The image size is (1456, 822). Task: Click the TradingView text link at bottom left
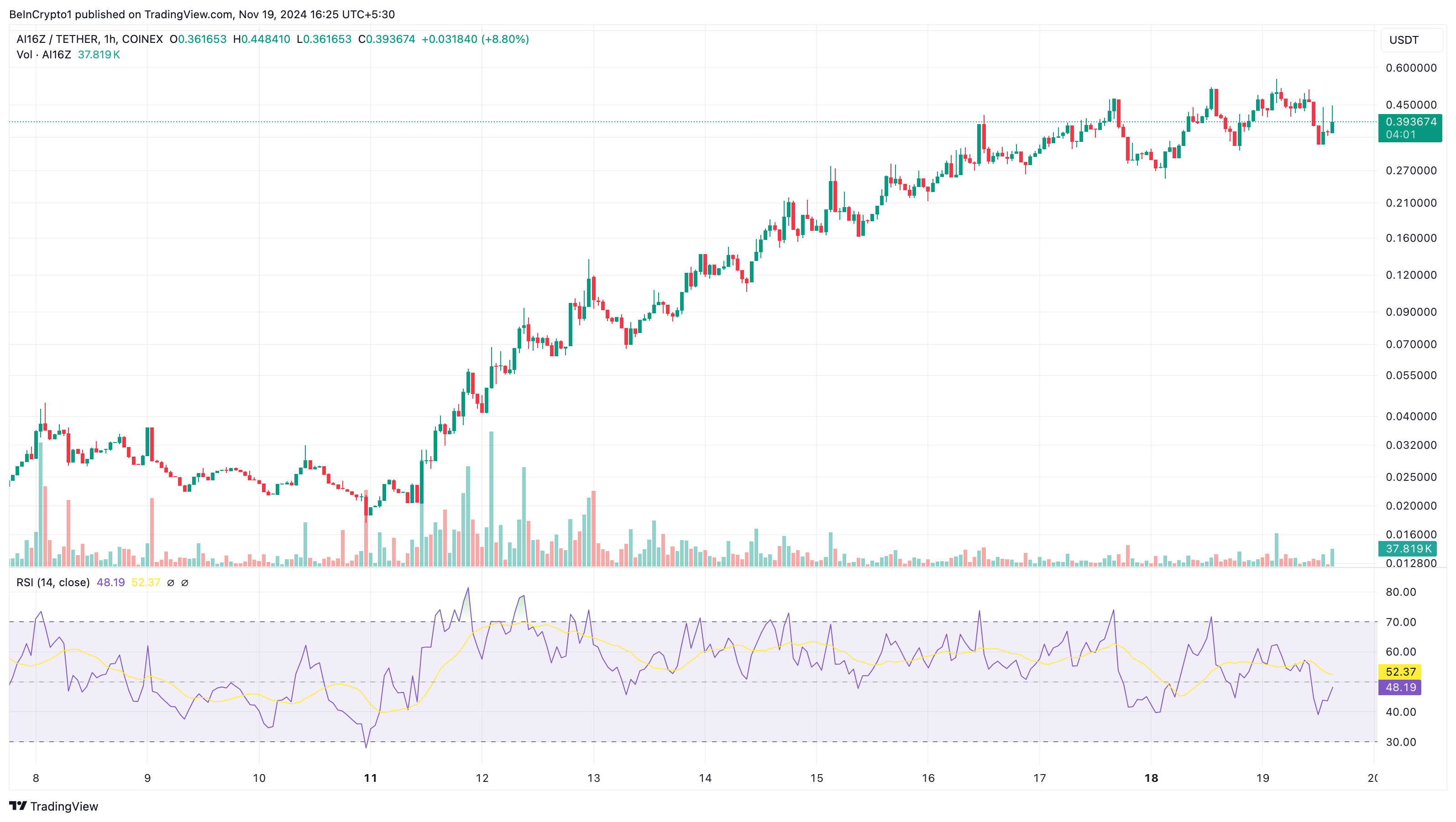64,806
